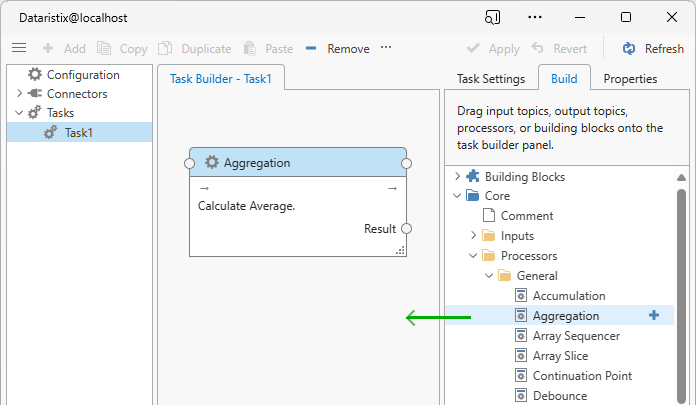Select the Accumulation processor item
This screenshot has width=696, height=405.
click(x=568, y=296)
